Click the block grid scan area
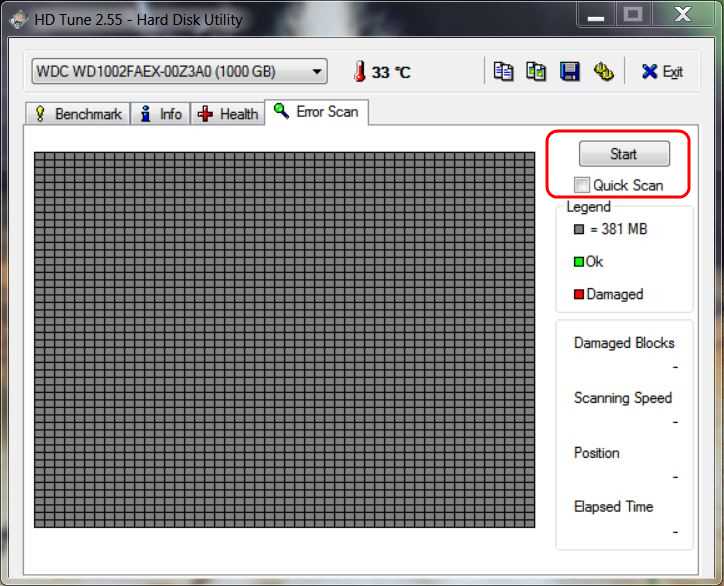The image size is (724, 586). pos(284,340)
